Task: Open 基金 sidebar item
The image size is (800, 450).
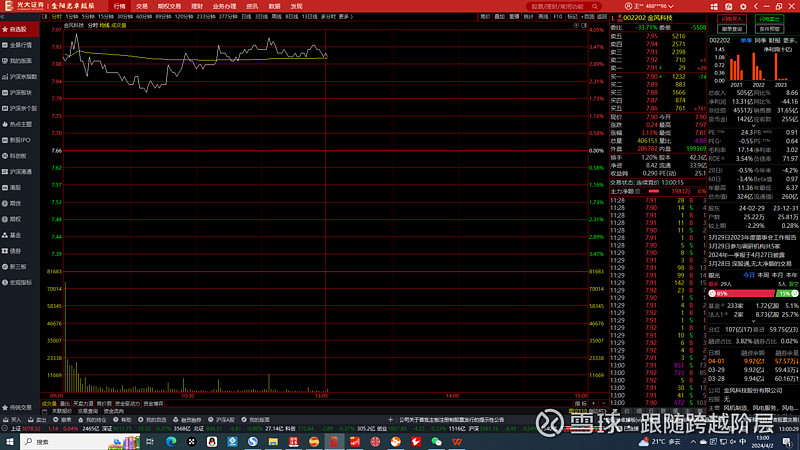Action: tap(12, 235)
